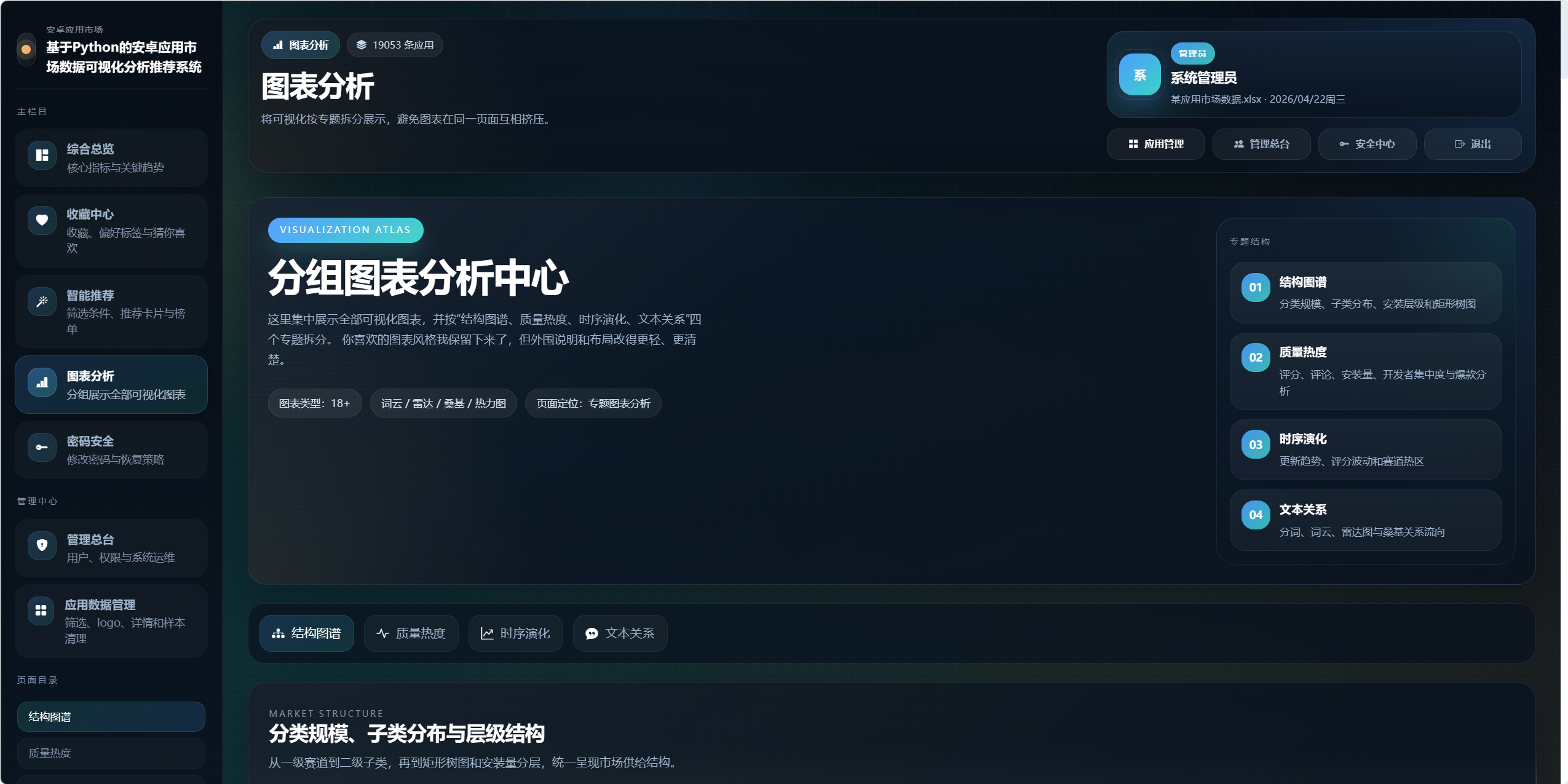Jump to 质量热度 in page directory

(x=111, y=753)
